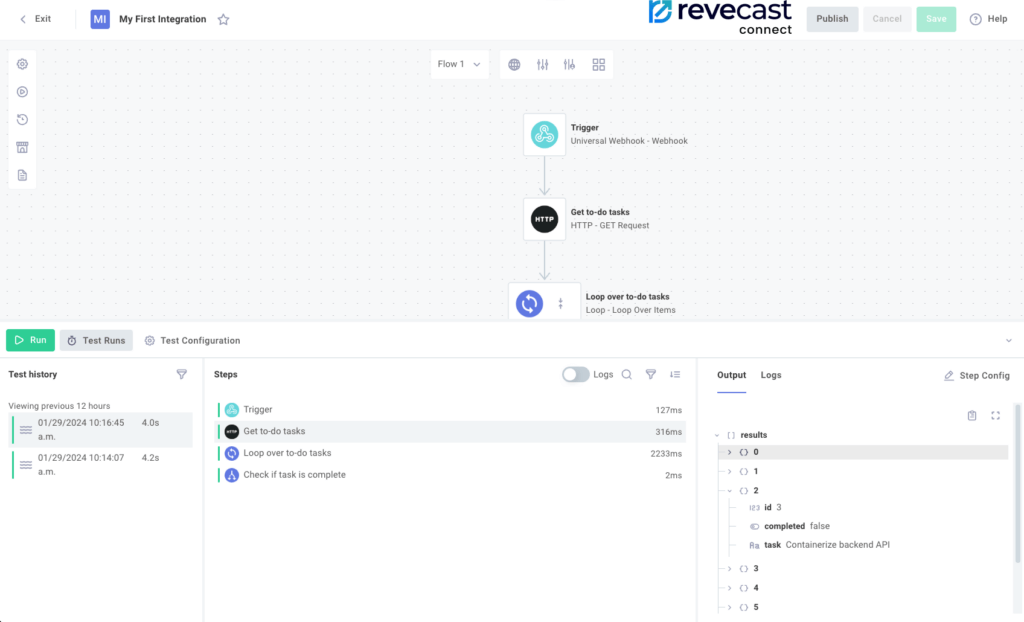Viewport: 1024px width, 622px height.
Task: Click the green Run button
Action: pos(30,340)
